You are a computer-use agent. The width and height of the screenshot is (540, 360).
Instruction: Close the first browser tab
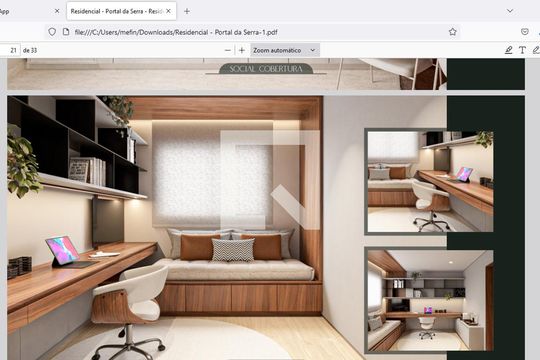pos(57,11)
